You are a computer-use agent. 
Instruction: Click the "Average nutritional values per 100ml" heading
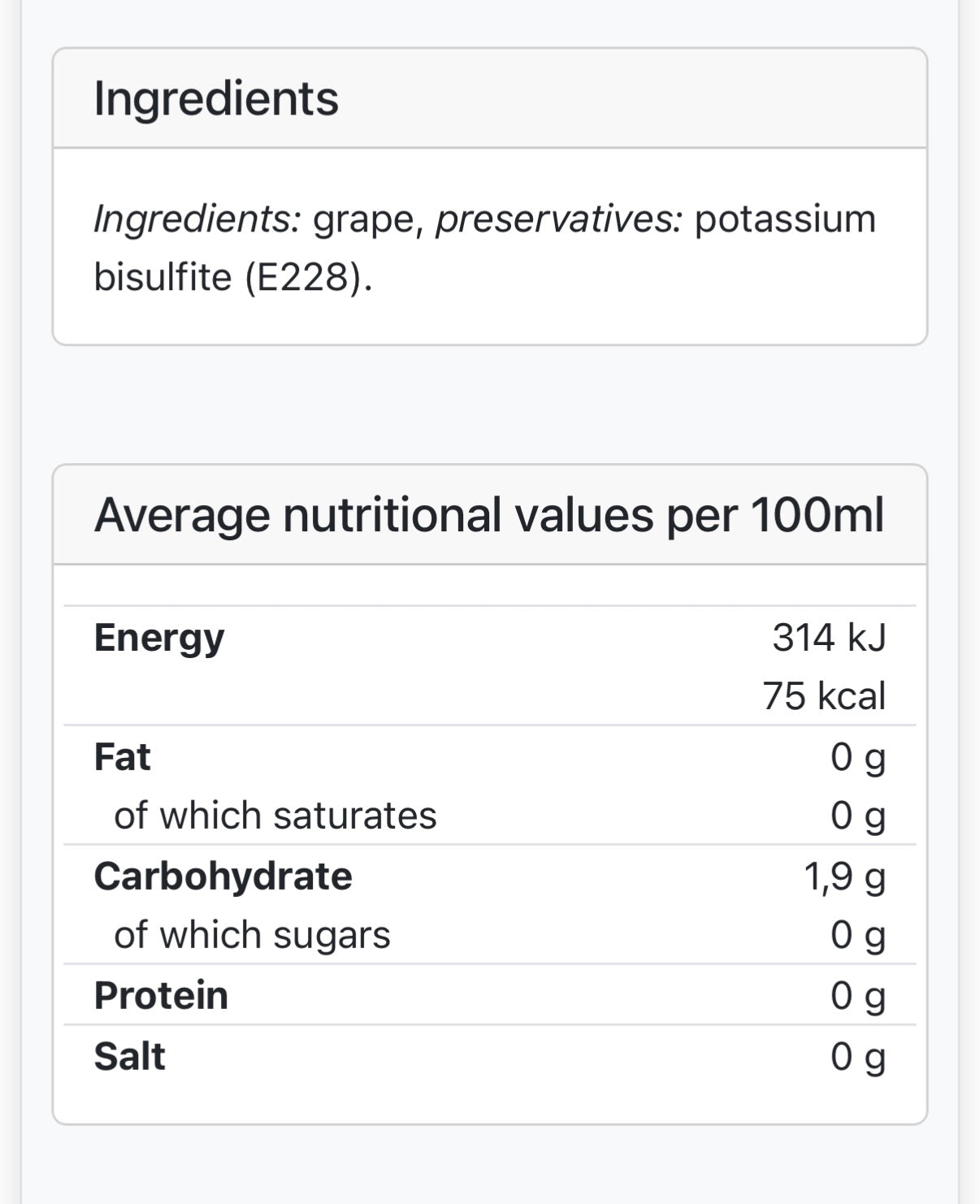pos(488,515)
